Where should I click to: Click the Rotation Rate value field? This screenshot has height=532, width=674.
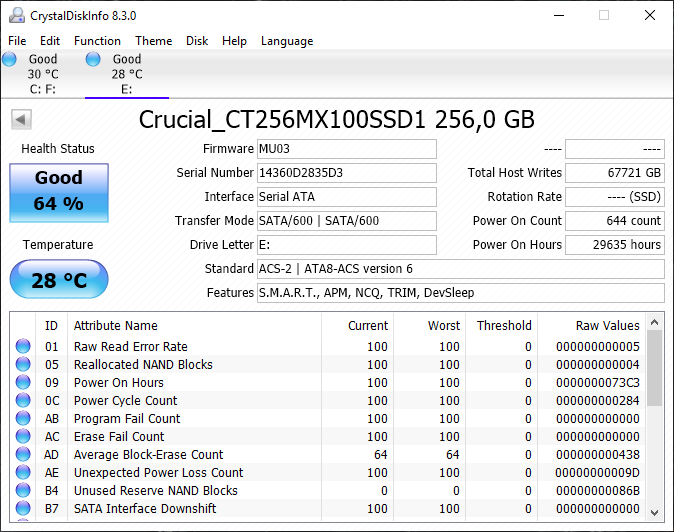(615, 197)
